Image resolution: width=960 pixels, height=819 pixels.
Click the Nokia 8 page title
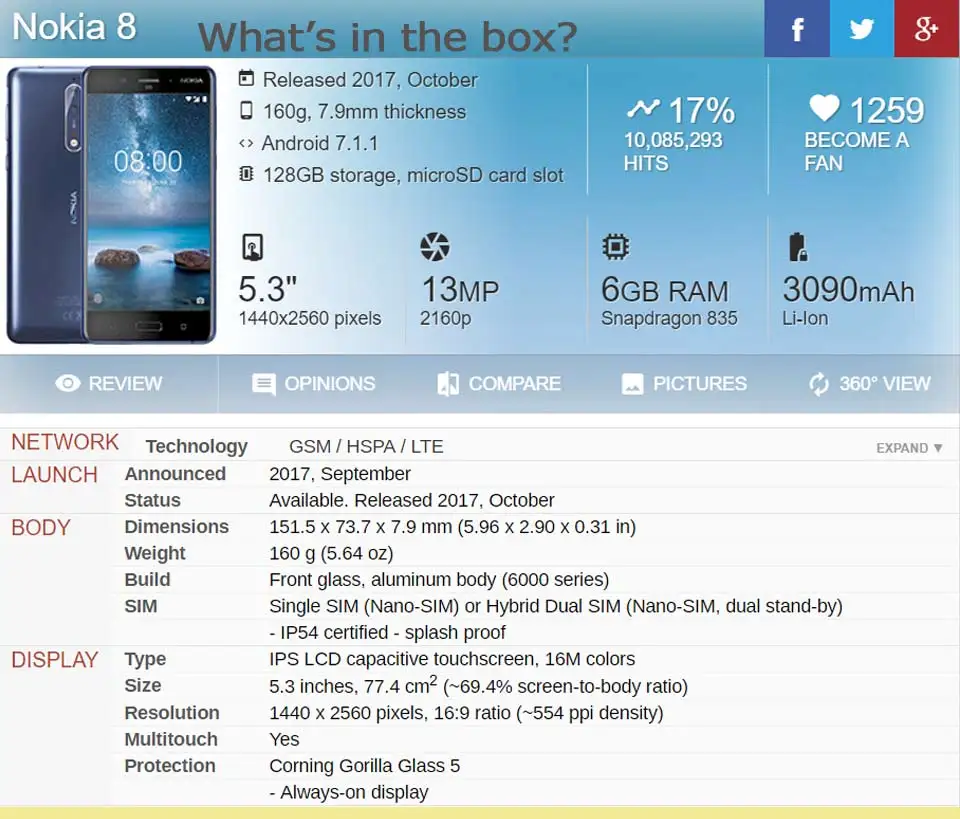[x=74, y=26]
